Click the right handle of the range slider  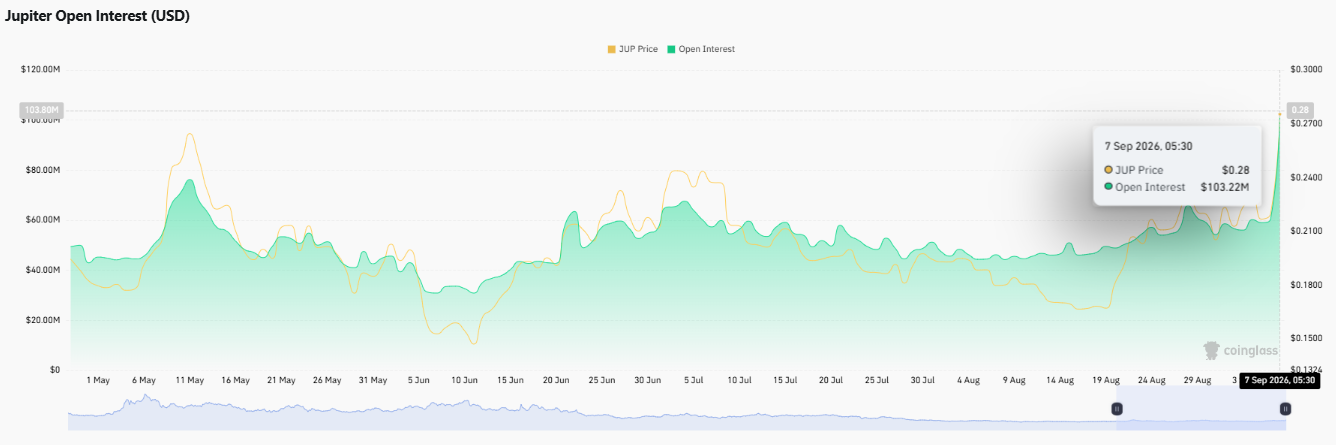1285,408
